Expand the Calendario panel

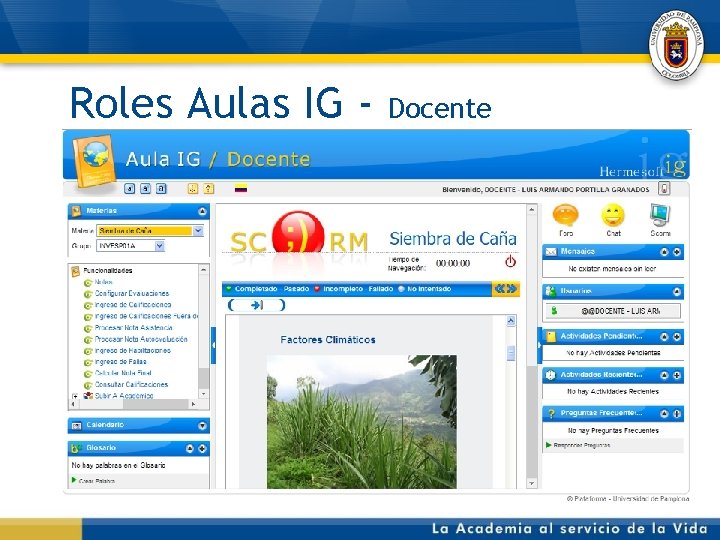point(202,426)
